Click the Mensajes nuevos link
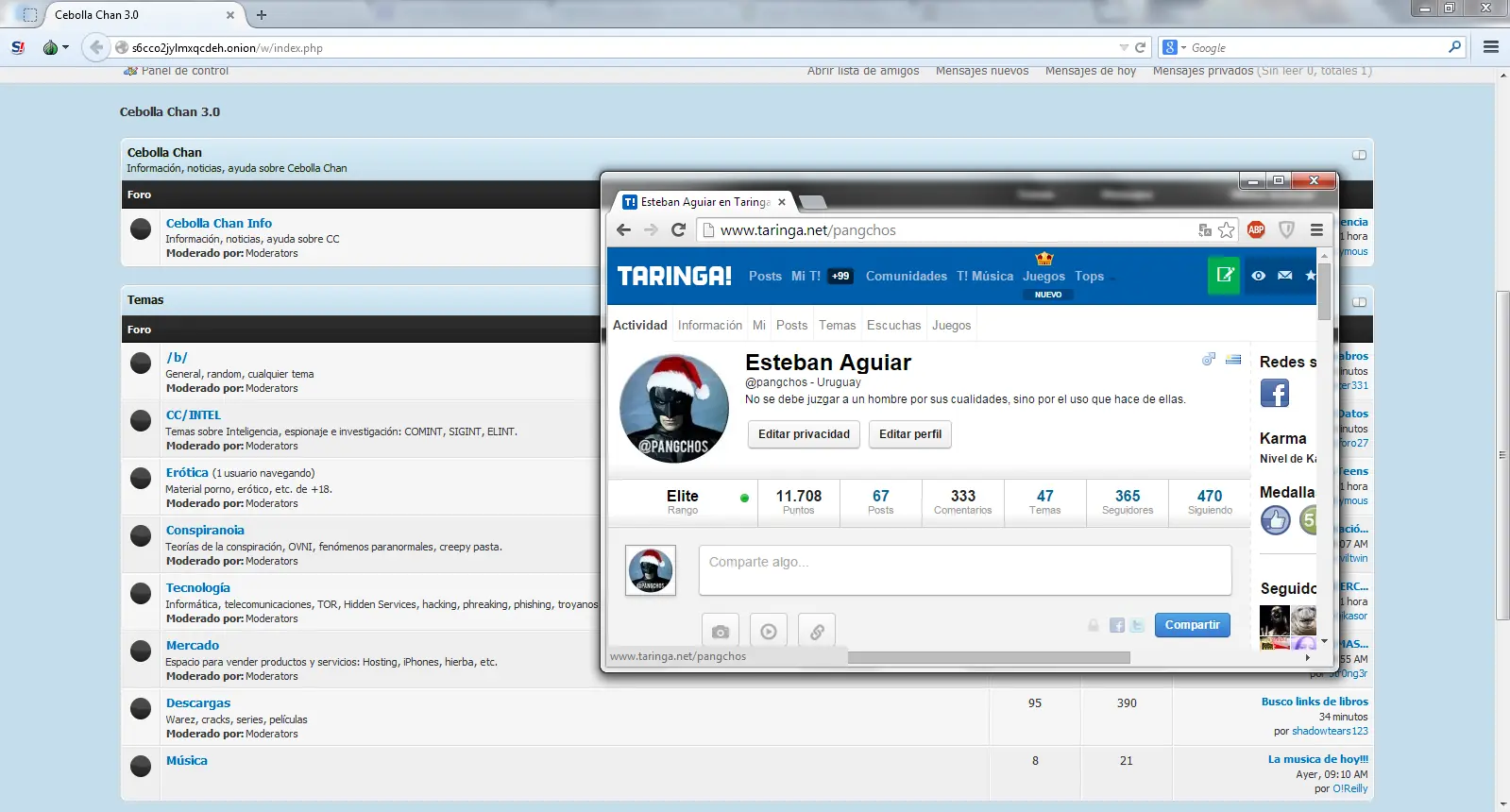The image size is (1510, 812). (982, 71)
